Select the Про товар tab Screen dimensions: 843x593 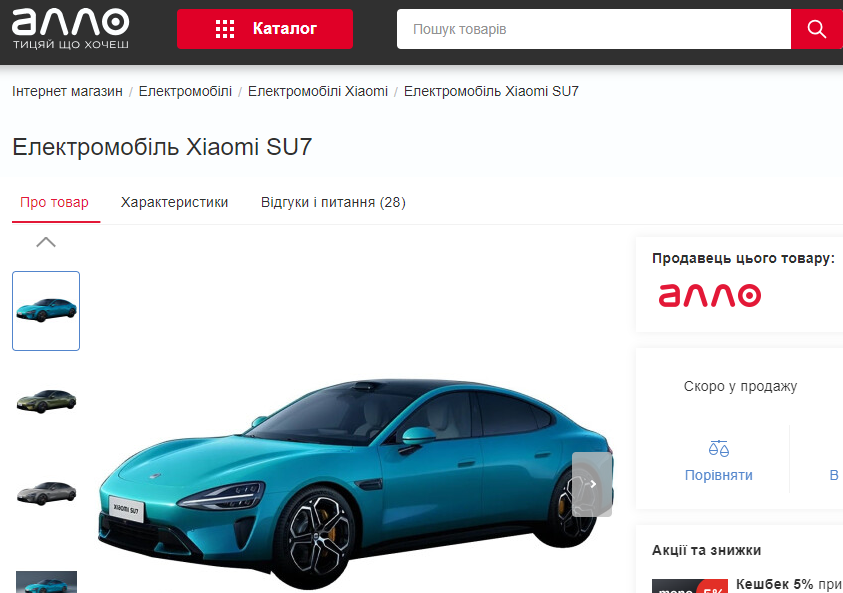(x=54, y=202)
